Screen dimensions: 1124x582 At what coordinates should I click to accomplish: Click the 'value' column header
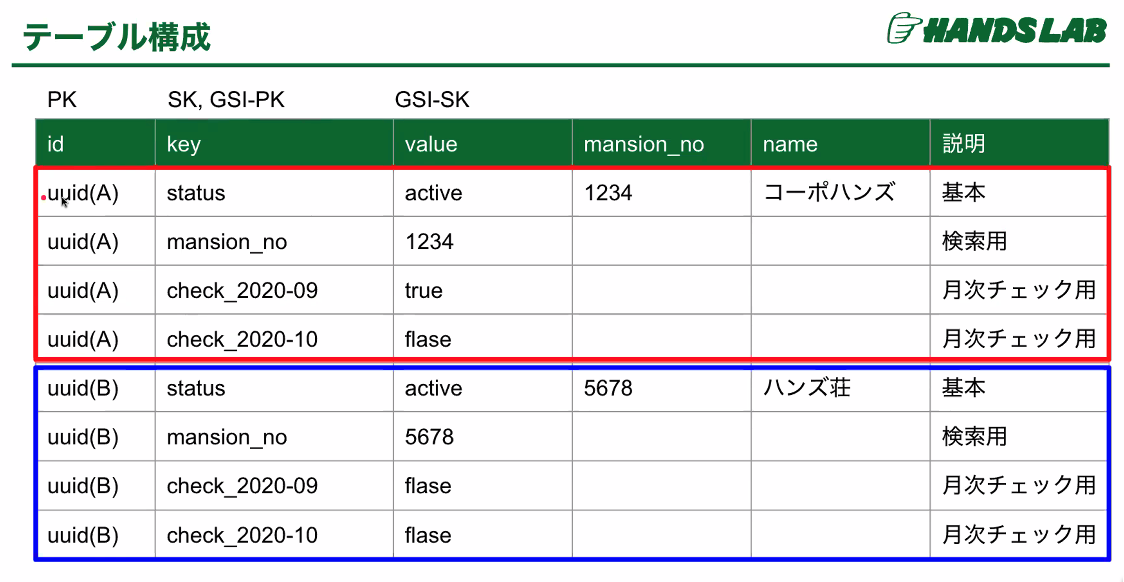[x=482, y=144]
